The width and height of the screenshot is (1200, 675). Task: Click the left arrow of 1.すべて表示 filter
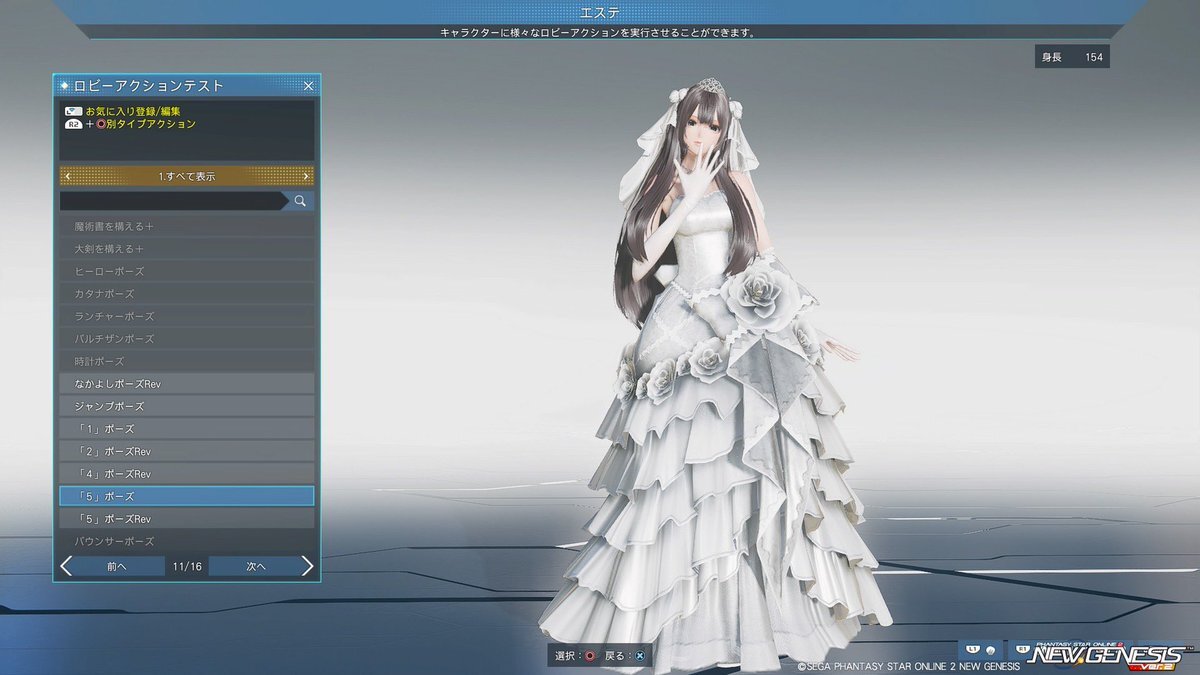(x=67, y=176)
